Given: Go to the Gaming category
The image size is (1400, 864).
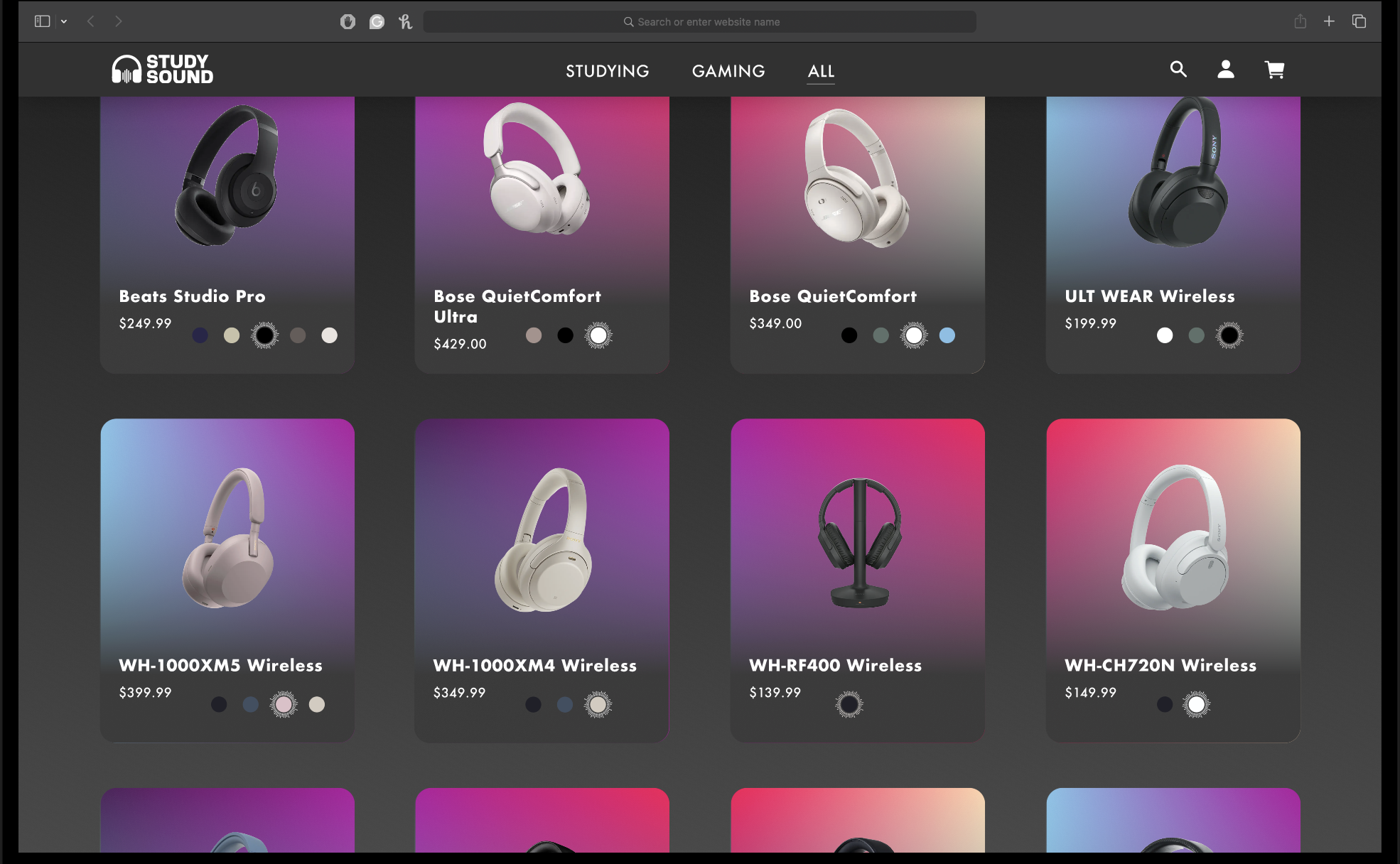Looking at the screenshot, I should [728, 71].
